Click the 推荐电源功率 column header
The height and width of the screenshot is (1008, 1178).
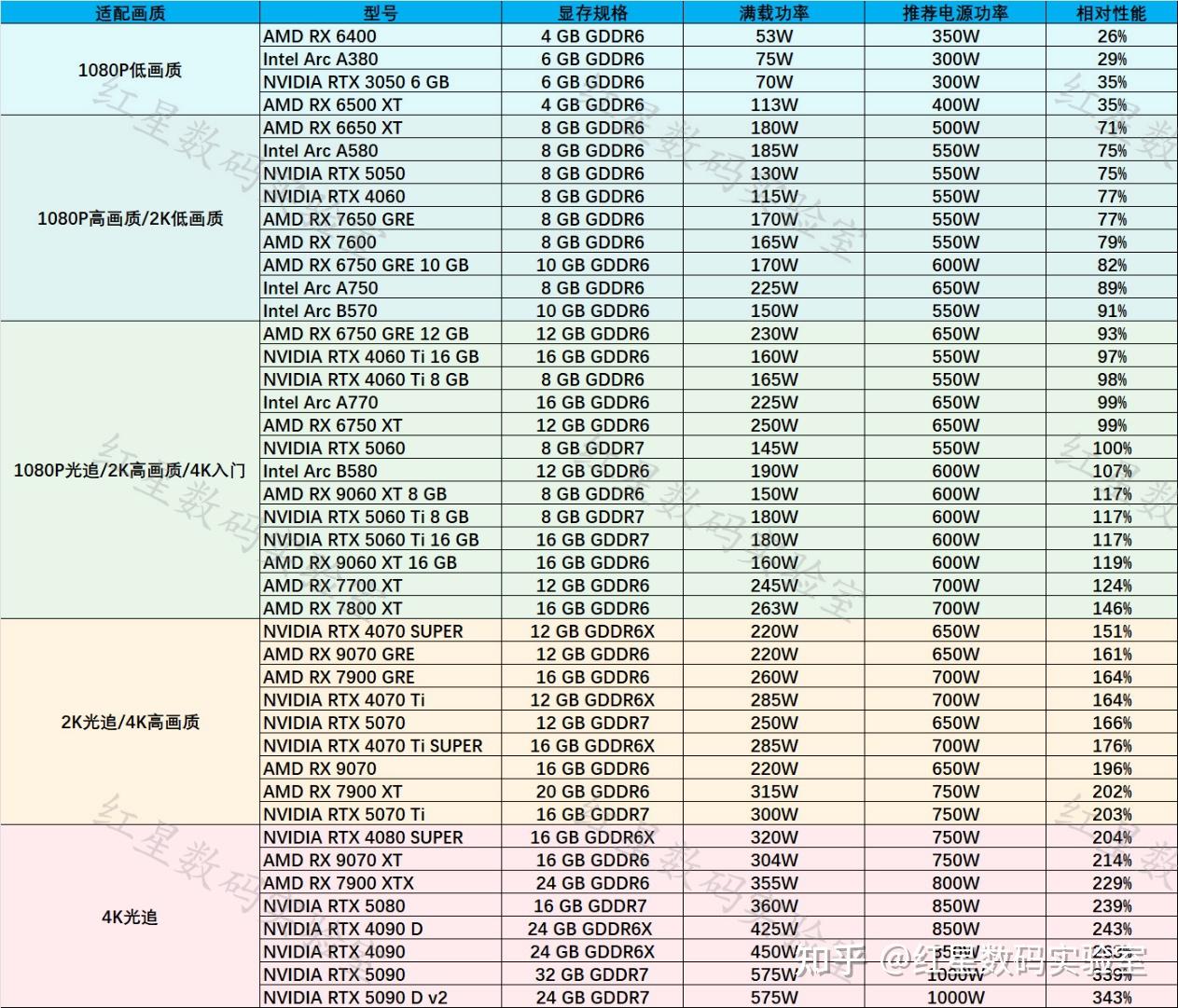coord(955,12)
